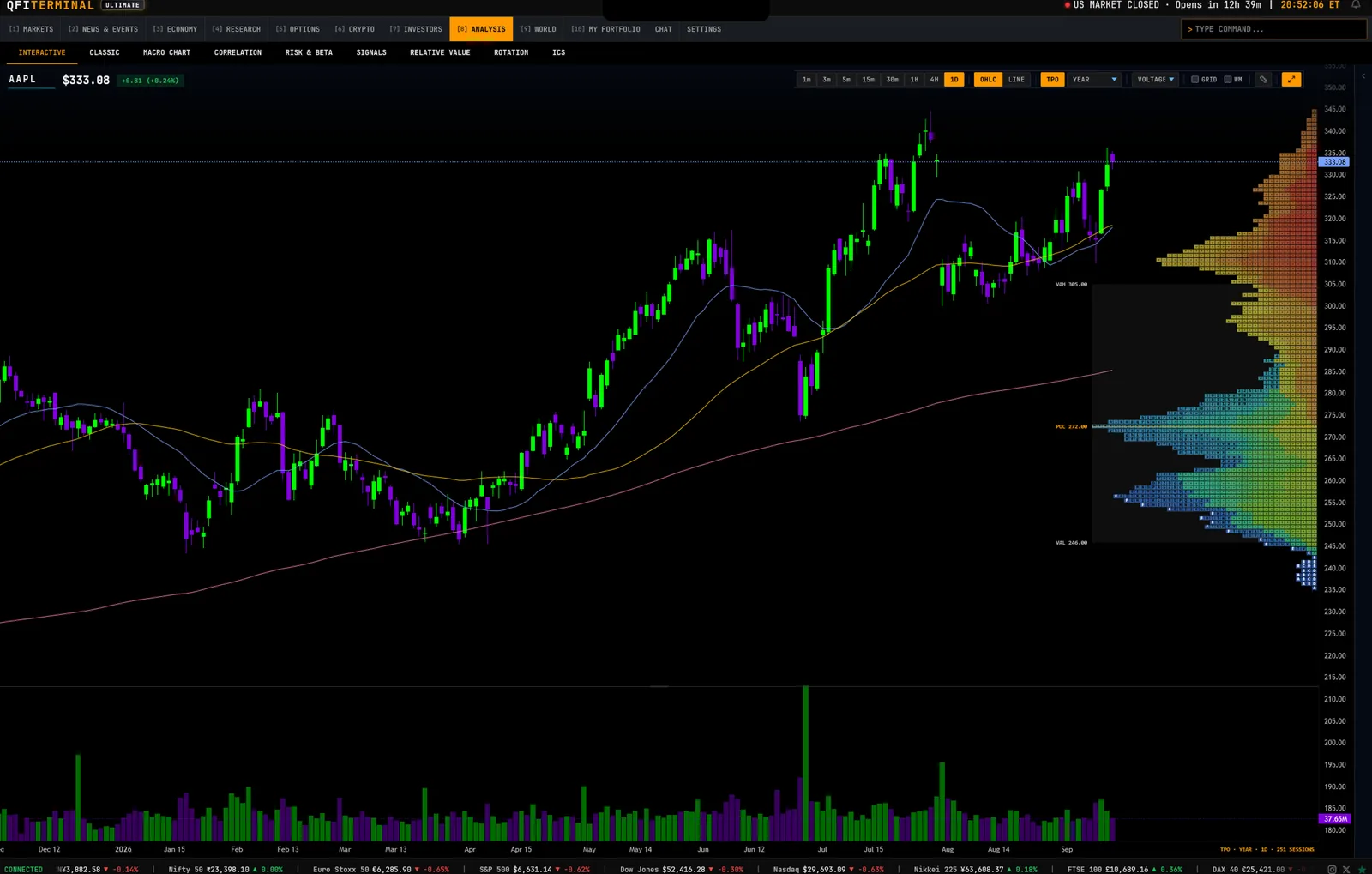Click the TPO · YEAR · 1D · 251 SESSIONS label

pos(1267,849)
